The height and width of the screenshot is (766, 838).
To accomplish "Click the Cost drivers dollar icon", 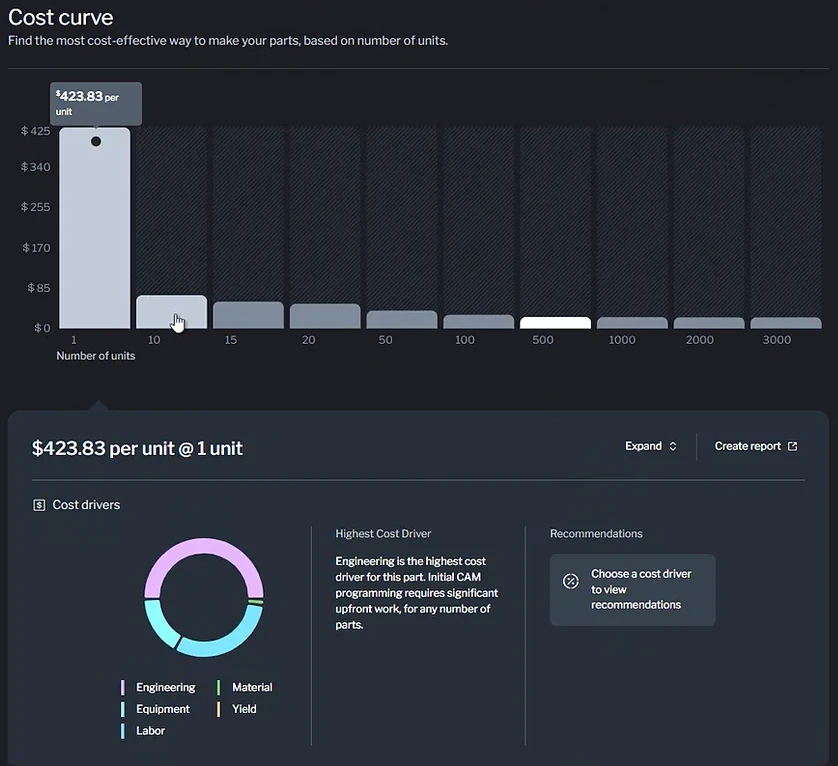I will 39,505.
